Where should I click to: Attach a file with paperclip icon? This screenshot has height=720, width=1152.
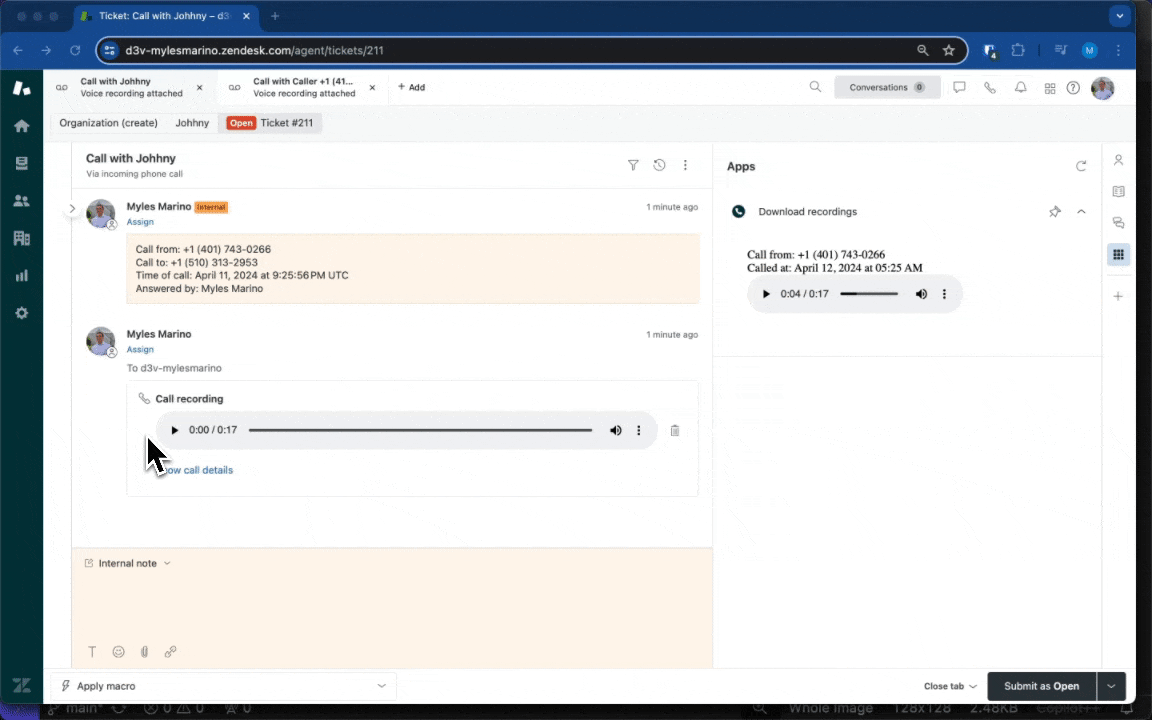point(144,652)
